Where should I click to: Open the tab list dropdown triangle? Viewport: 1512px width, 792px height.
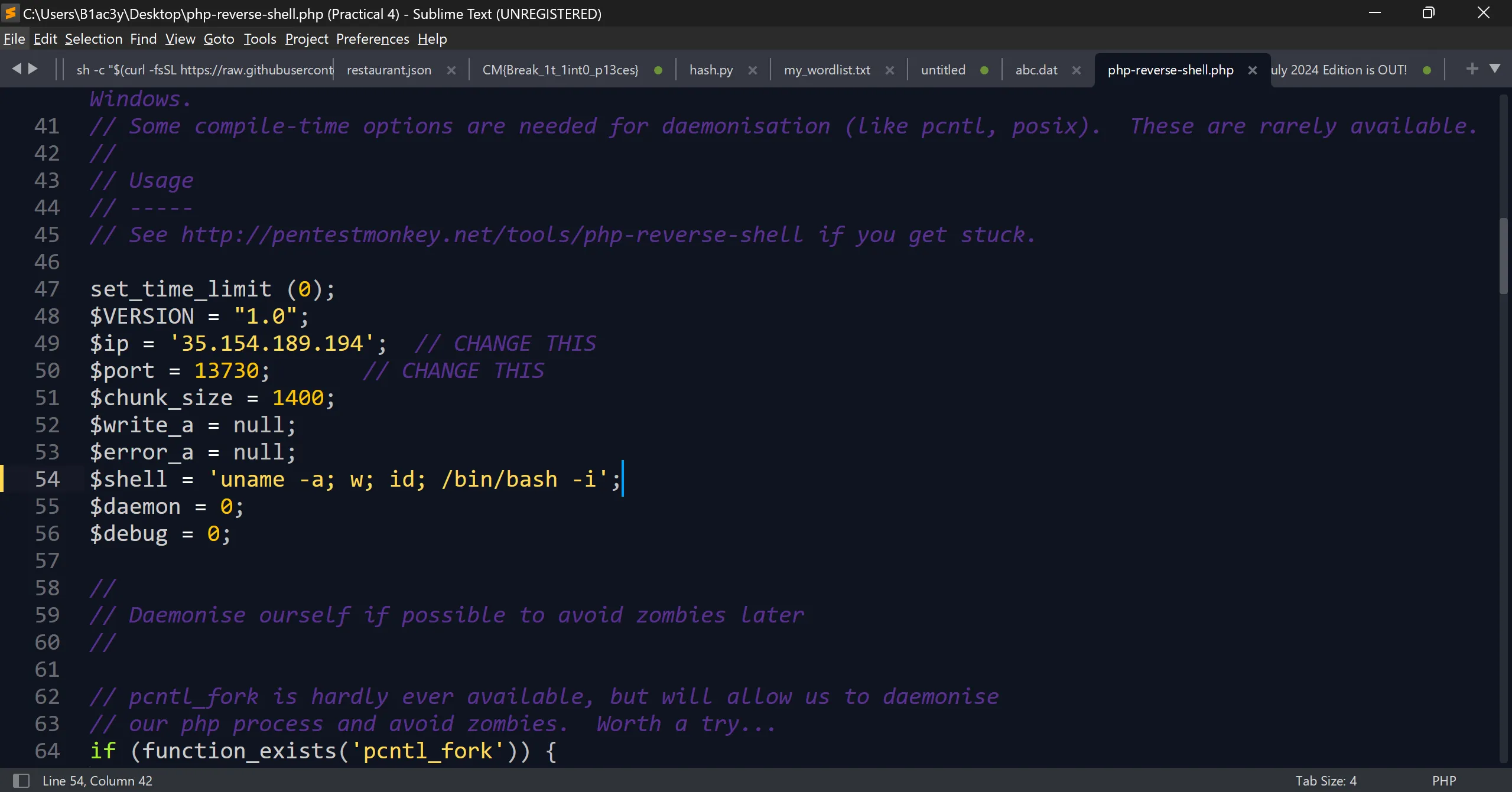click(x=1495, y=69)
